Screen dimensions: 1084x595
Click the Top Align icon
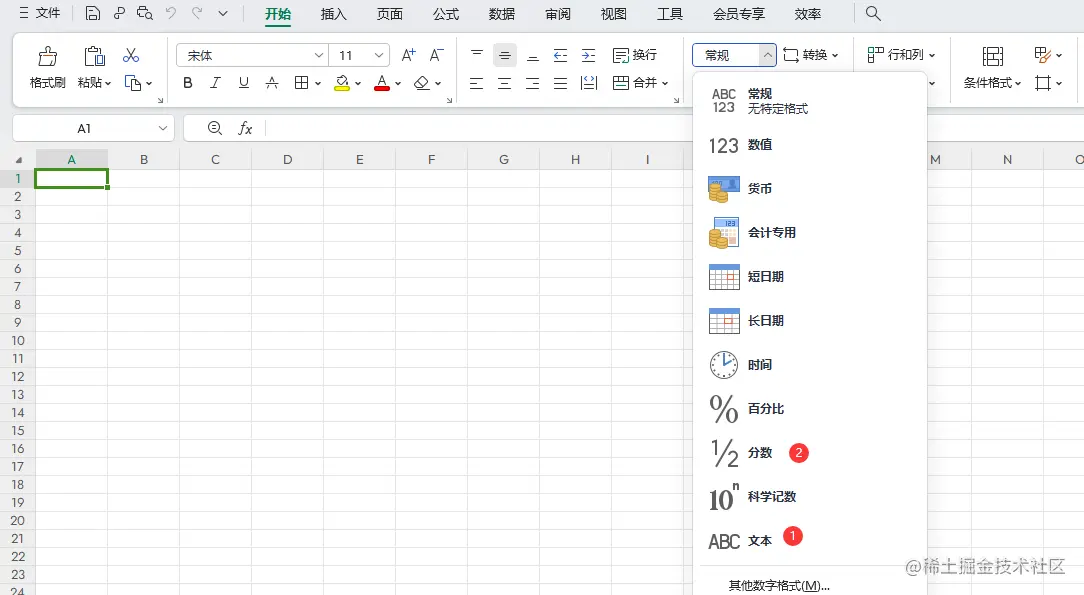tap(476, 55)
